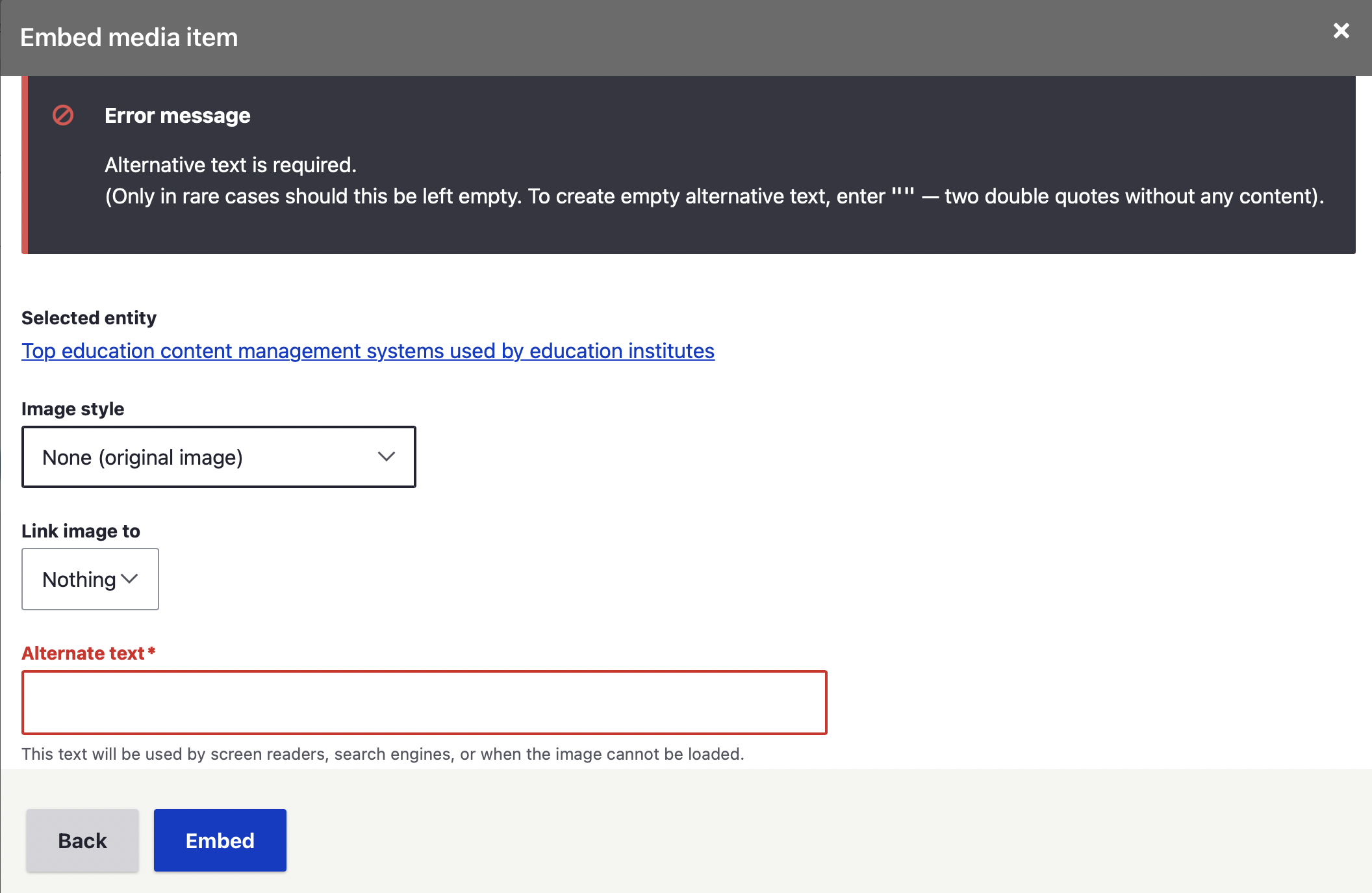1372x893 pixels.
Task: Expand the Nothing selector chevron
Action: click(130, 579)
